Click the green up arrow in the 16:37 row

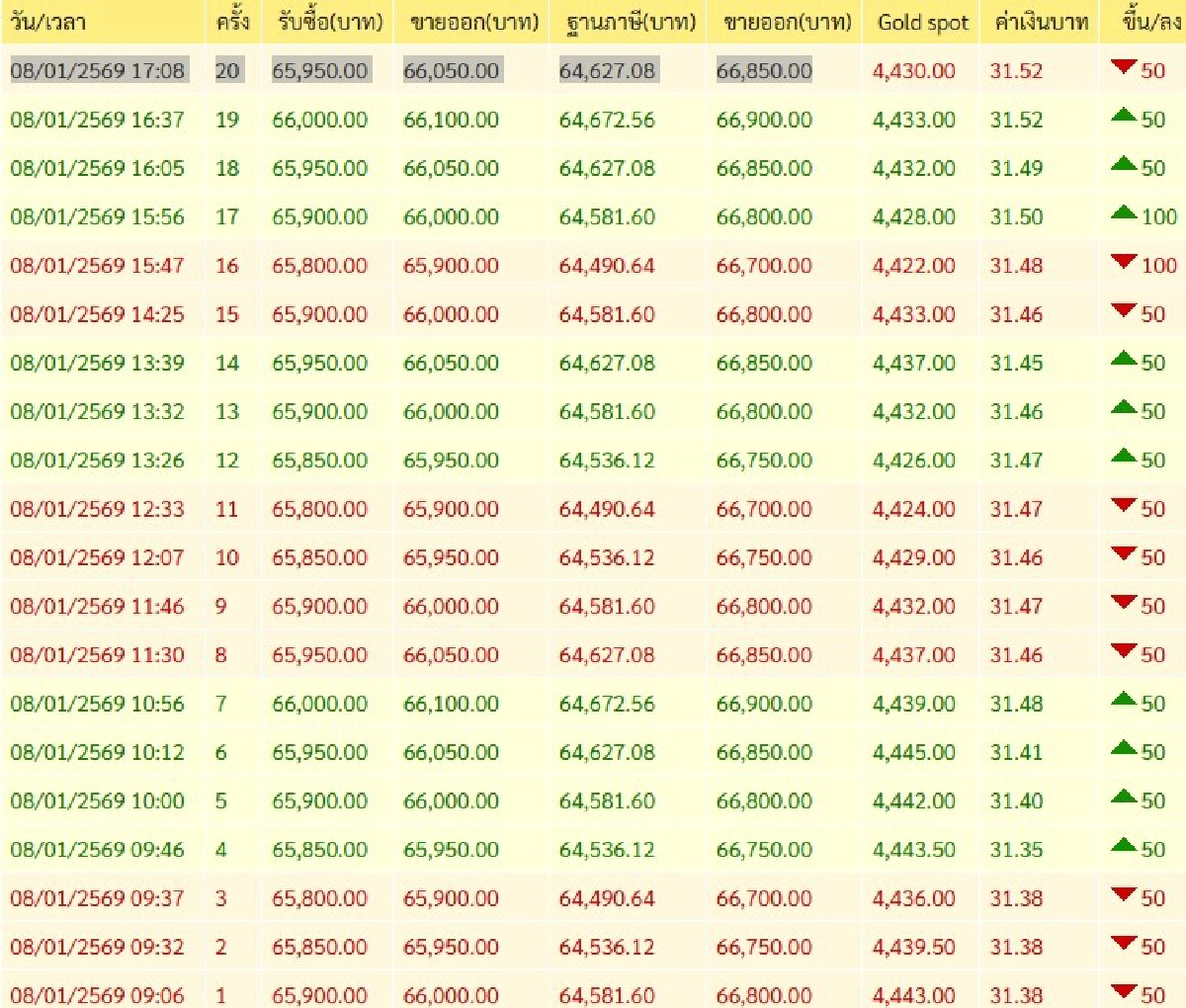coord(1123,116)
